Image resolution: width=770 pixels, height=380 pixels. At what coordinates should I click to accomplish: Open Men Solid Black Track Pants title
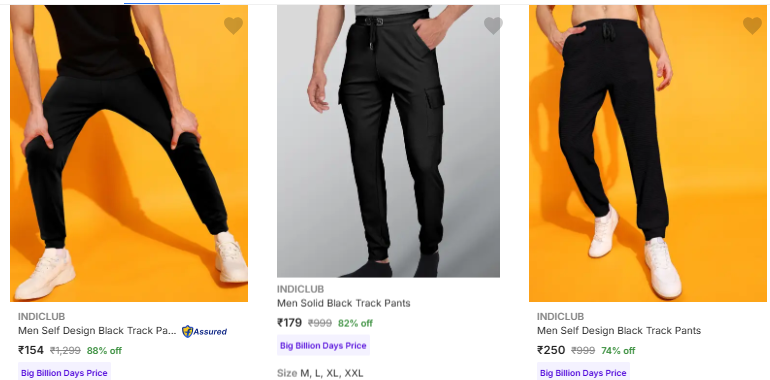(343, 303)
